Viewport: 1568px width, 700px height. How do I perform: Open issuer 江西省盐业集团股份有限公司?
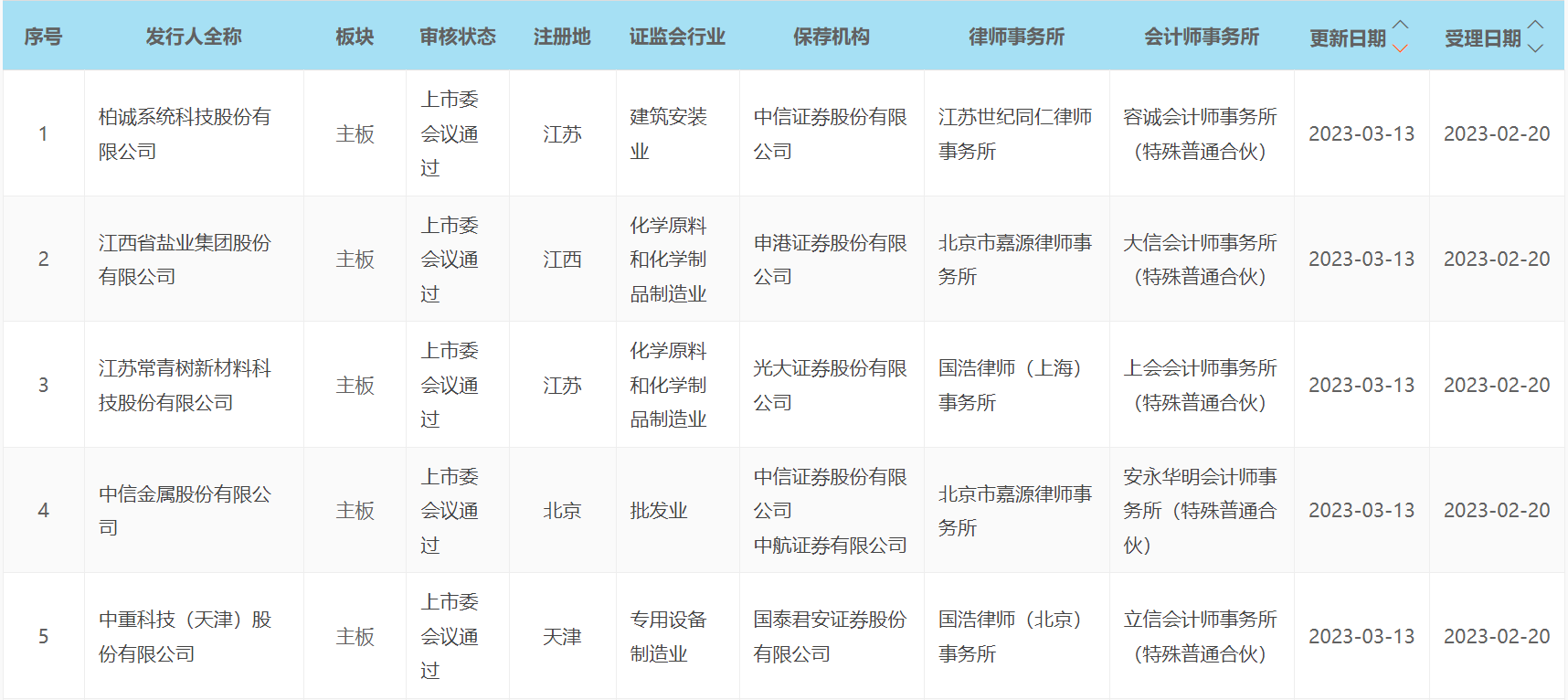tap(185, 260)
